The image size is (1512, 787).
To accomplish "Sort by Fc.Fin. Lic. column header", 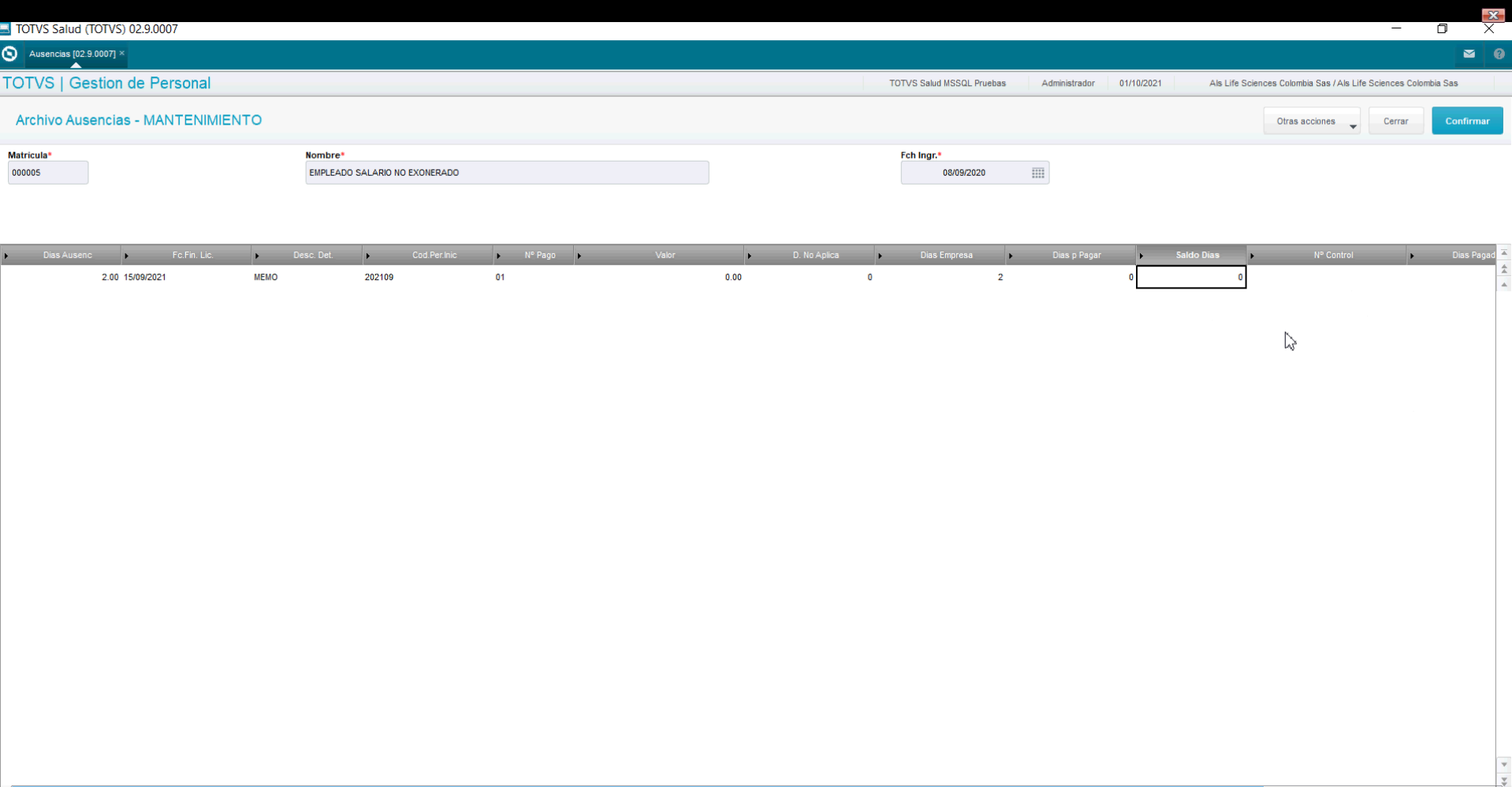I will point(188,255).
